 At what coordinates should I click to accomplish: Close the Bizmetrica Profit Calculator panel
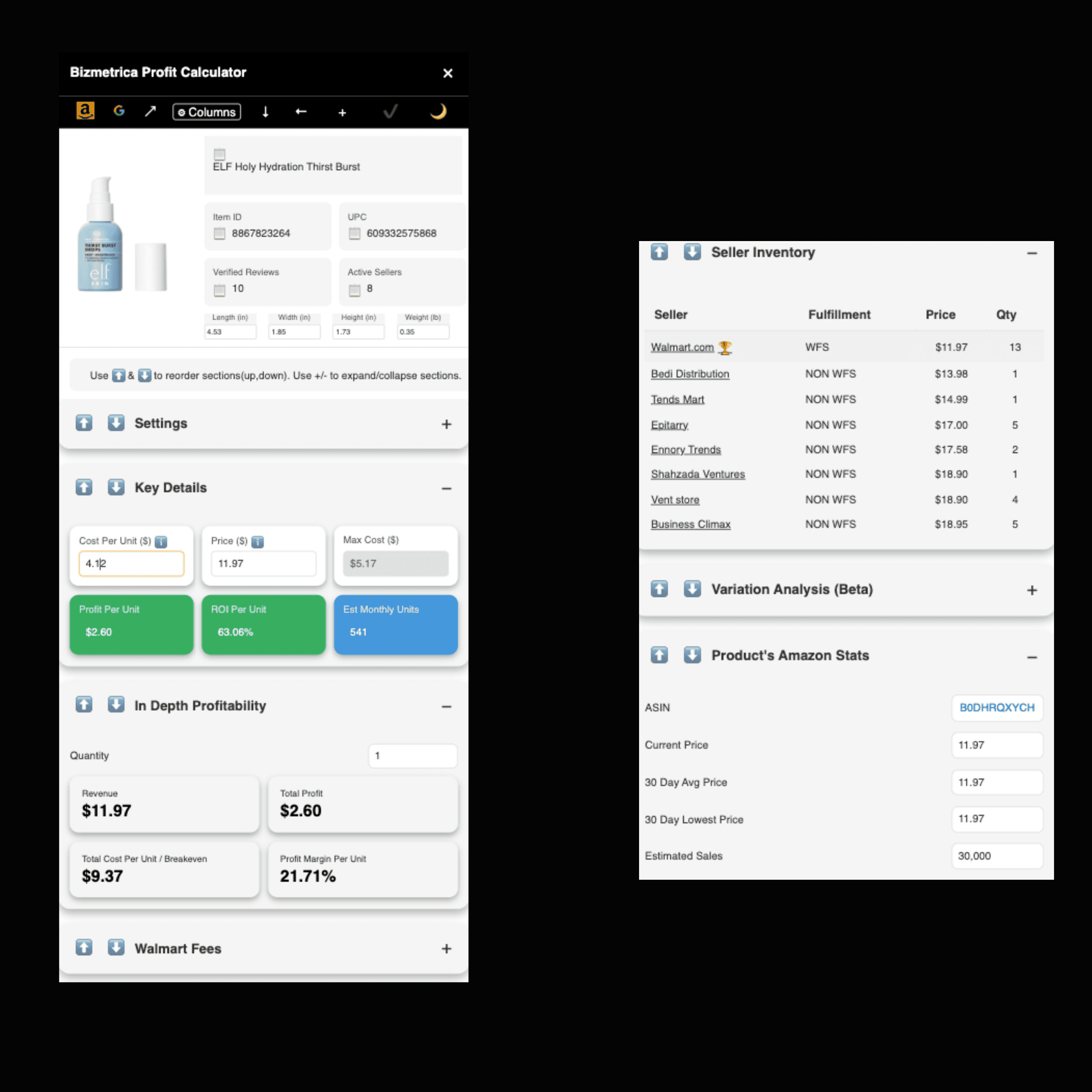pyautogui.click(x=448, y=73)
